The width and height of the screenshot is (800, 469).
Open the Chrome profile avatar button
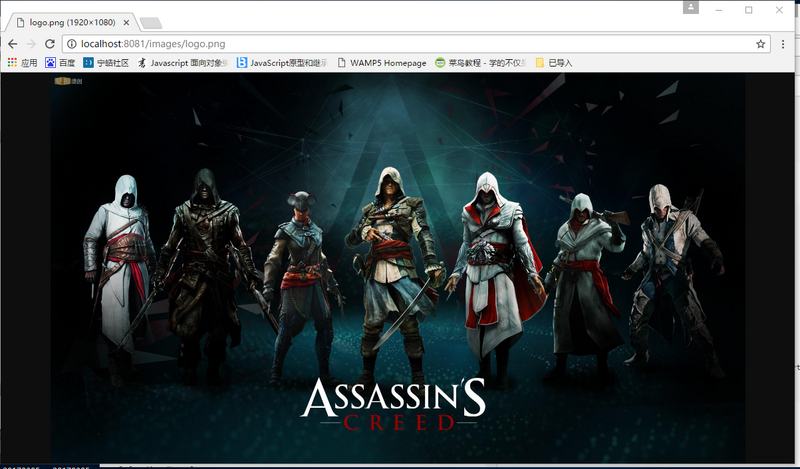691,7
